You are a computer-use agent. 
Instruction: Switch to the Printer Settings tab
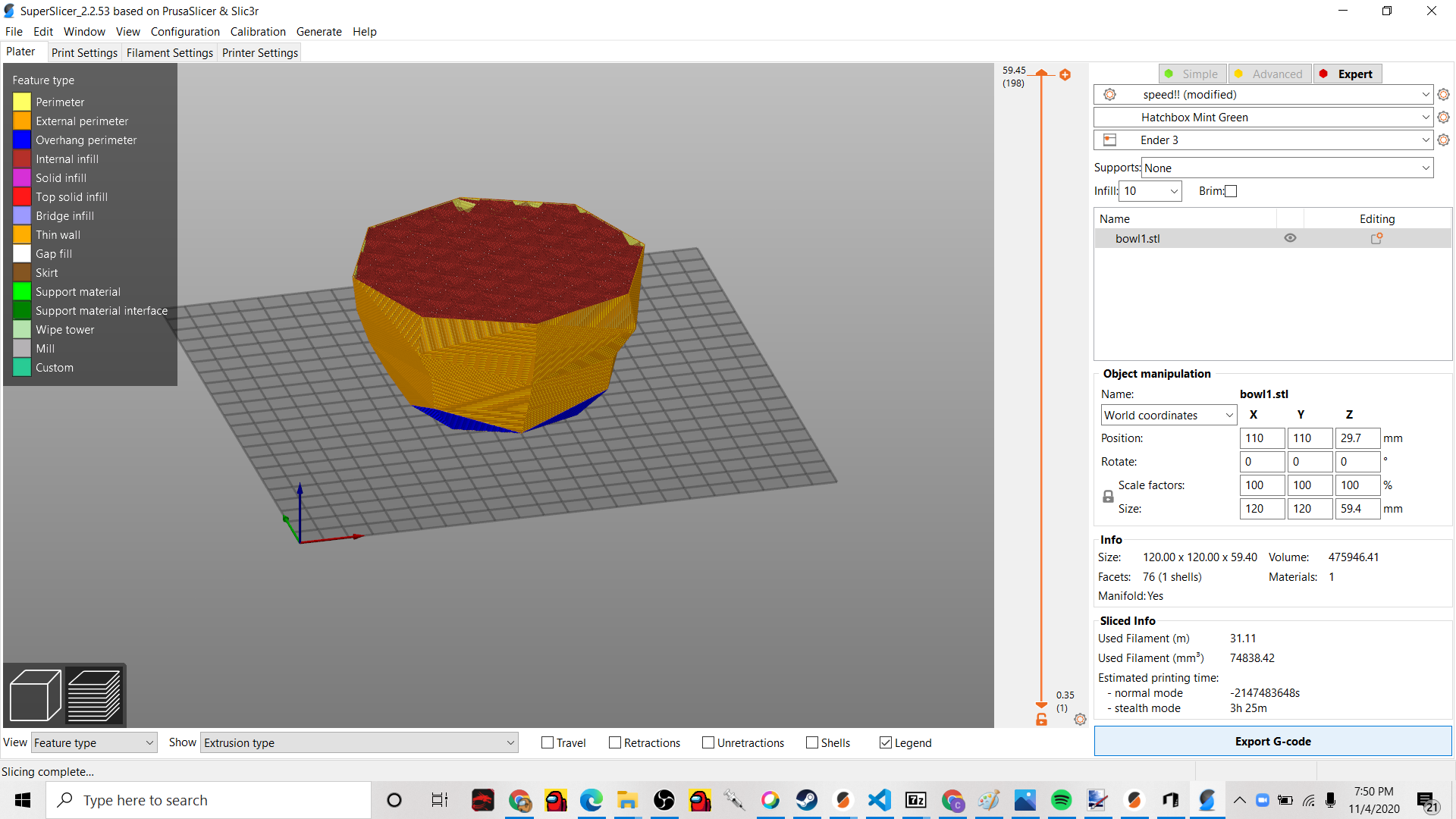point(259,52)
